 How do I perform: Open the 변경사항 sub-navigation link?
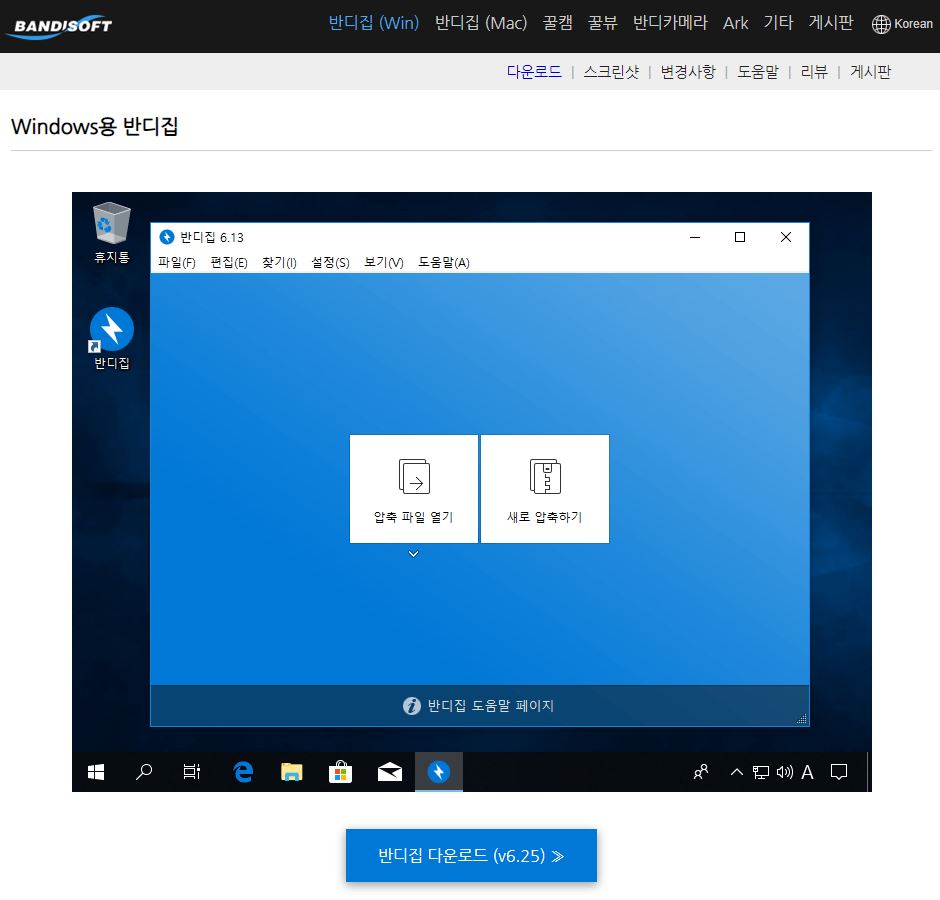point(688,72)
